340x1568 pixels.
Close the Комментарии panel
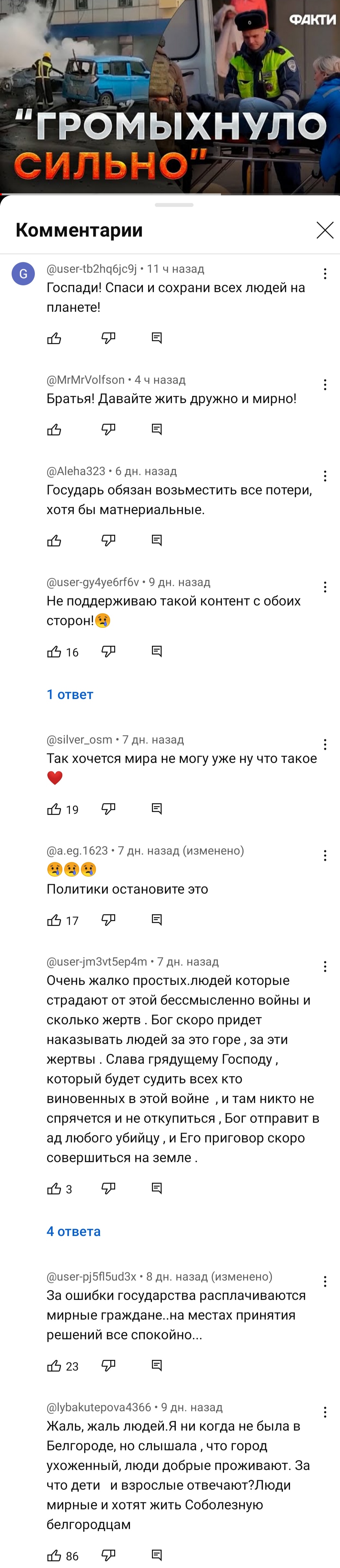coord(325,229)
